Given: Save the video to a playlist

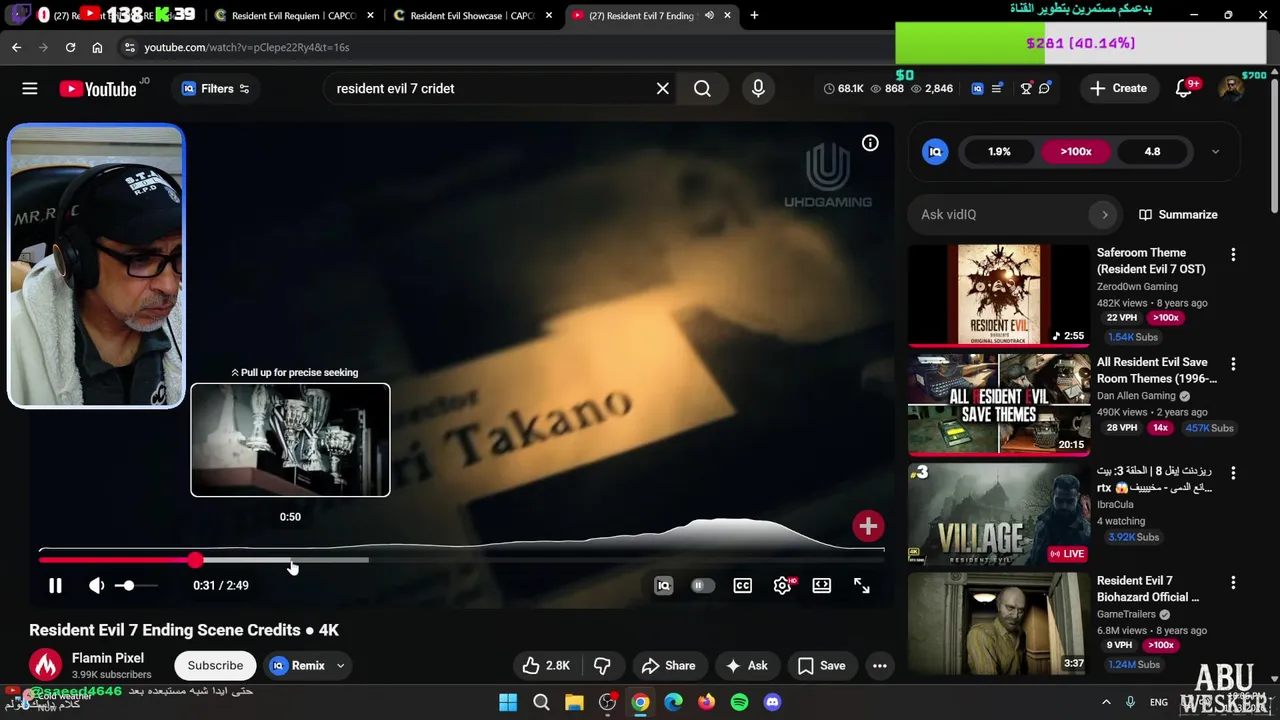Looking at the screenshot, I should pyautogui.click(x=821, y=666).
